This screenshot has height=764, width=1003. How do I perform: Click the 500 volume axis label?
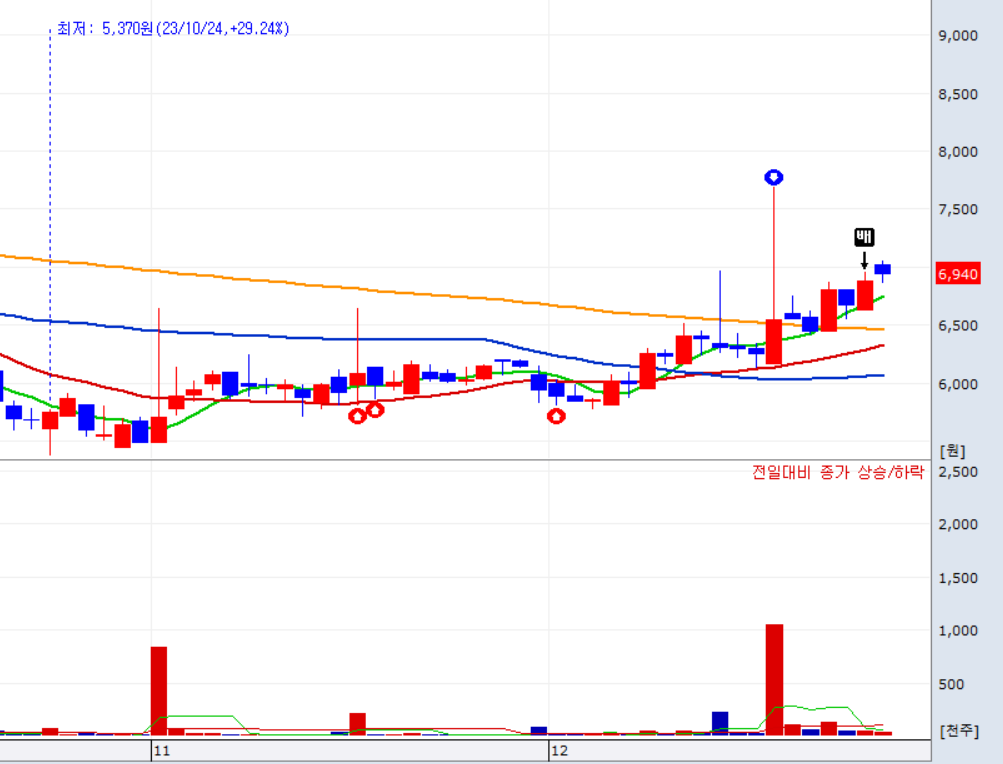coord(951,685)
